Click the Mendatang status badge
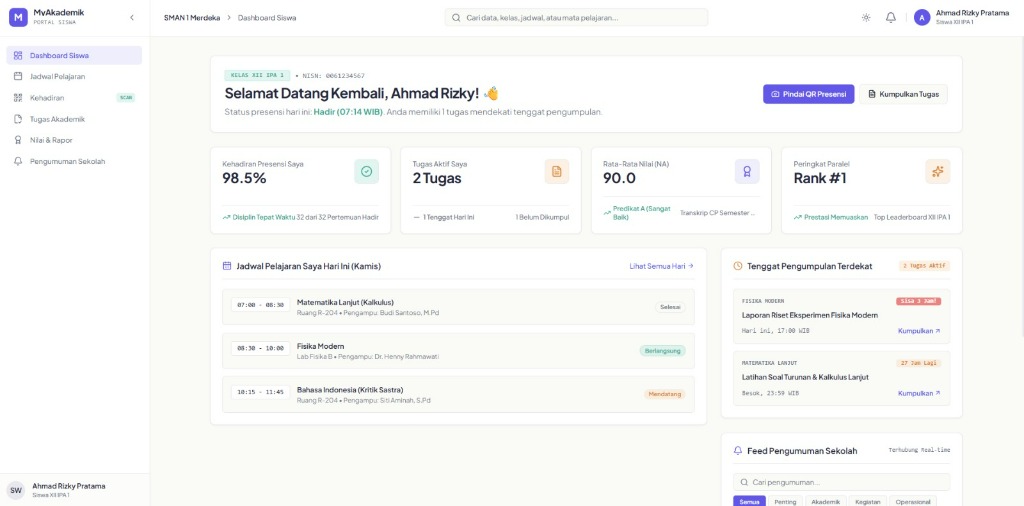1024x506 pixels. 665,394
